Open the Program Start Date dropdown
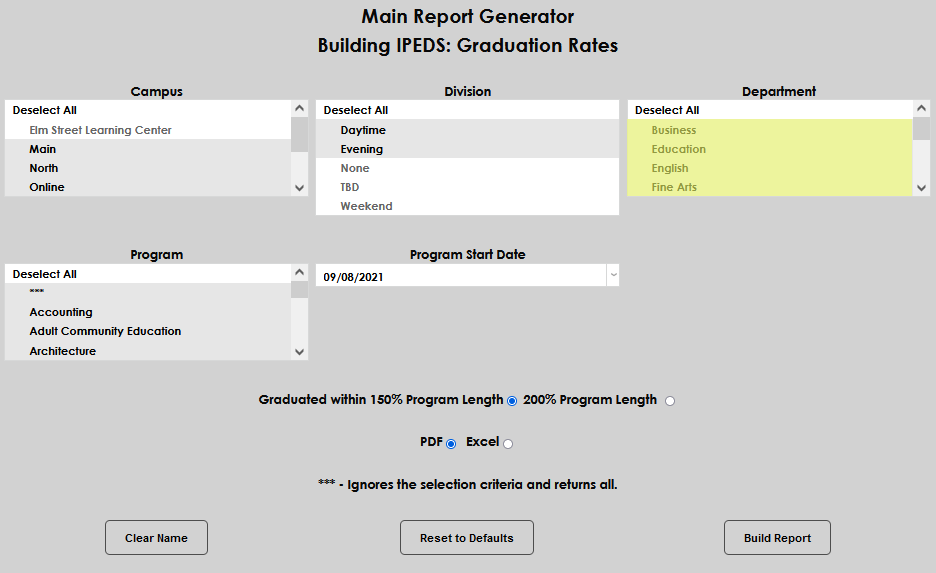 (613, 276)
